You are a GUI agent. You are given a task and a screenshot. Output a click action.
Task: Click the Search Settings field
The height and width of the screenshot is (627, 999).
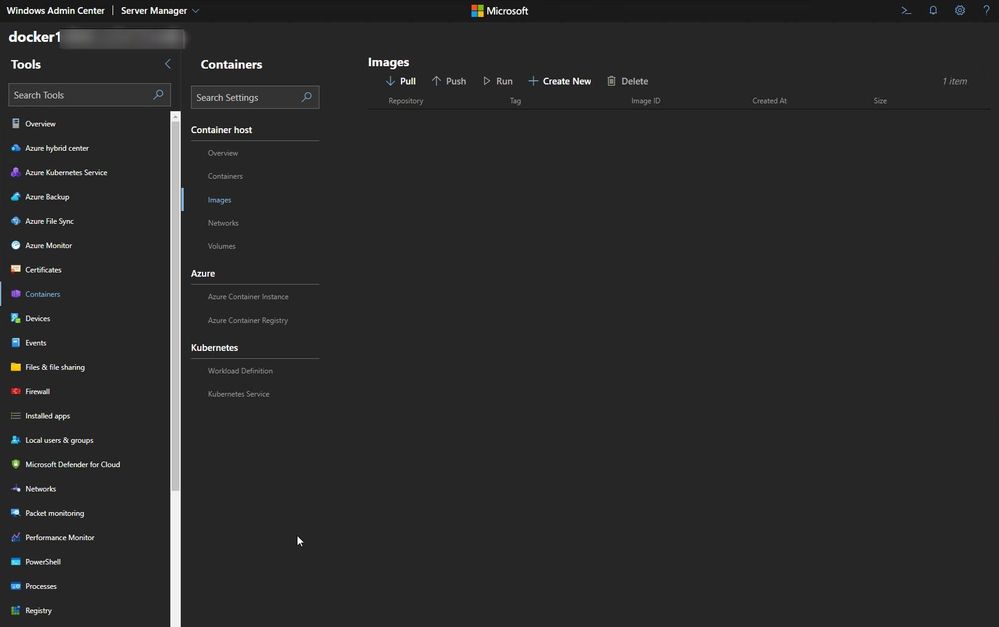[255, 97]
